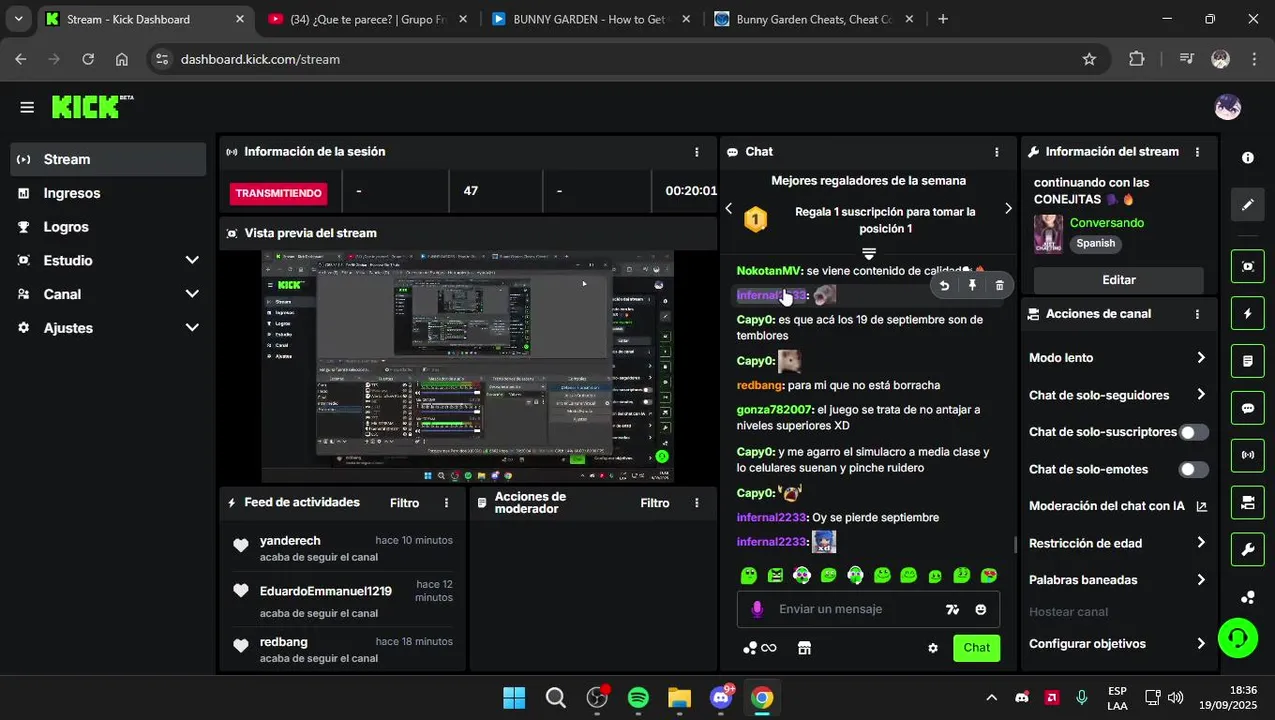Show previous top gifter slide
The height and width of the screenshot is (720, 1275).
click(728, 208)
